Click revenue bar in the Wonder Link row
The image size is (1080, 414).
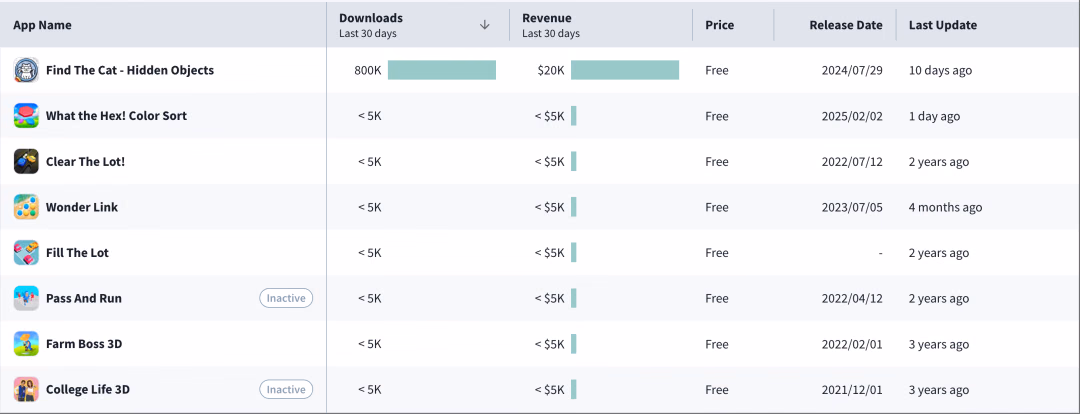[x=574, y=207]
